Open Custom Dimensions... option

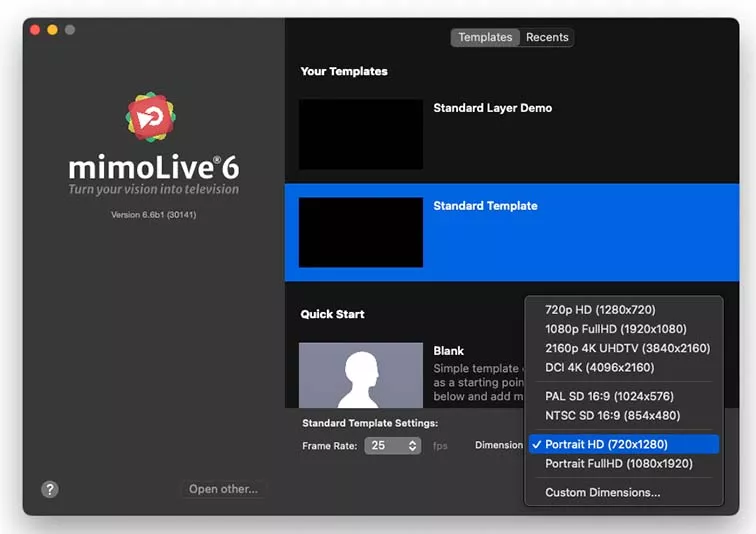pos(624,493)
